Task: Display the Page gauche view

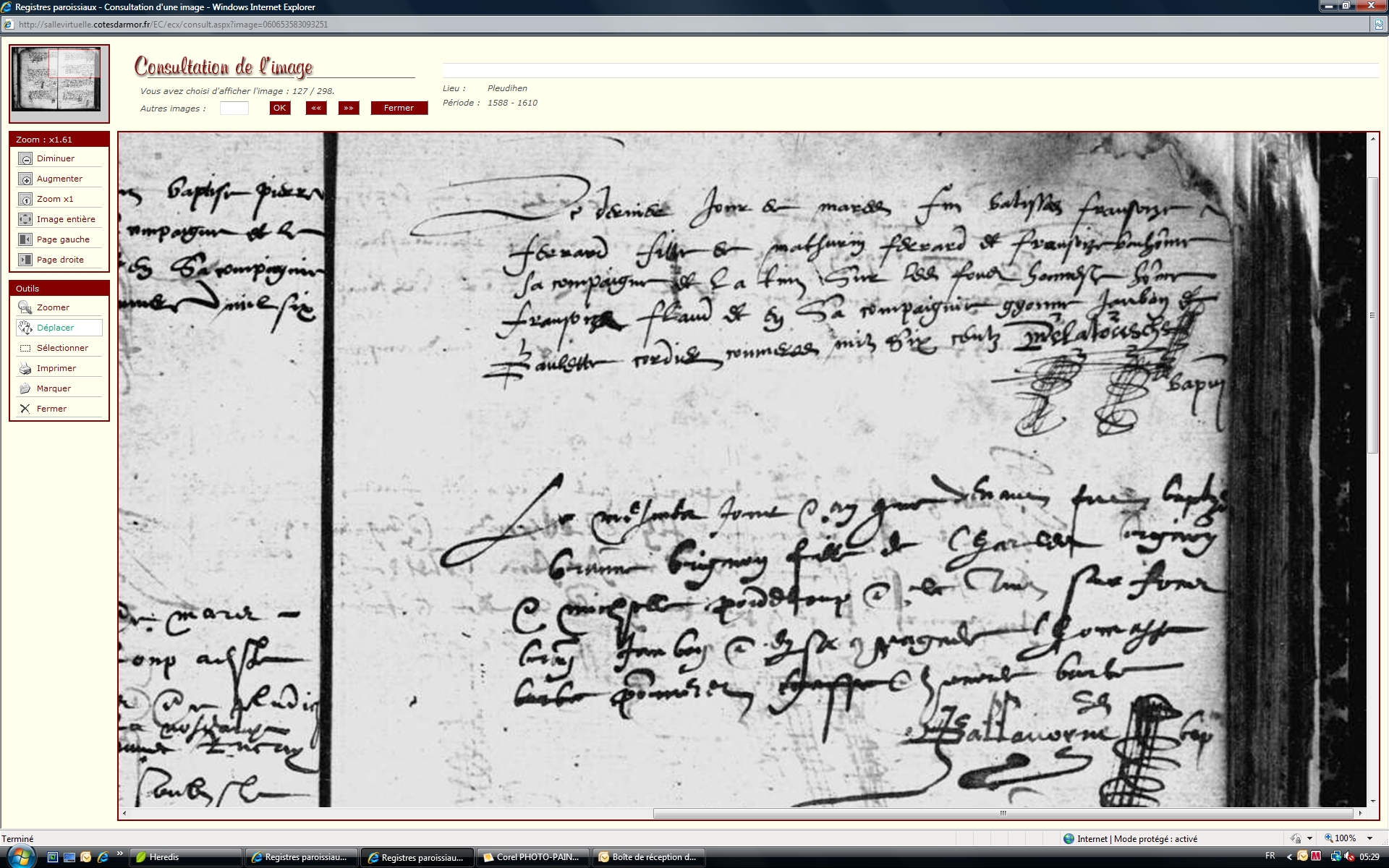Action: click(25, 239)
